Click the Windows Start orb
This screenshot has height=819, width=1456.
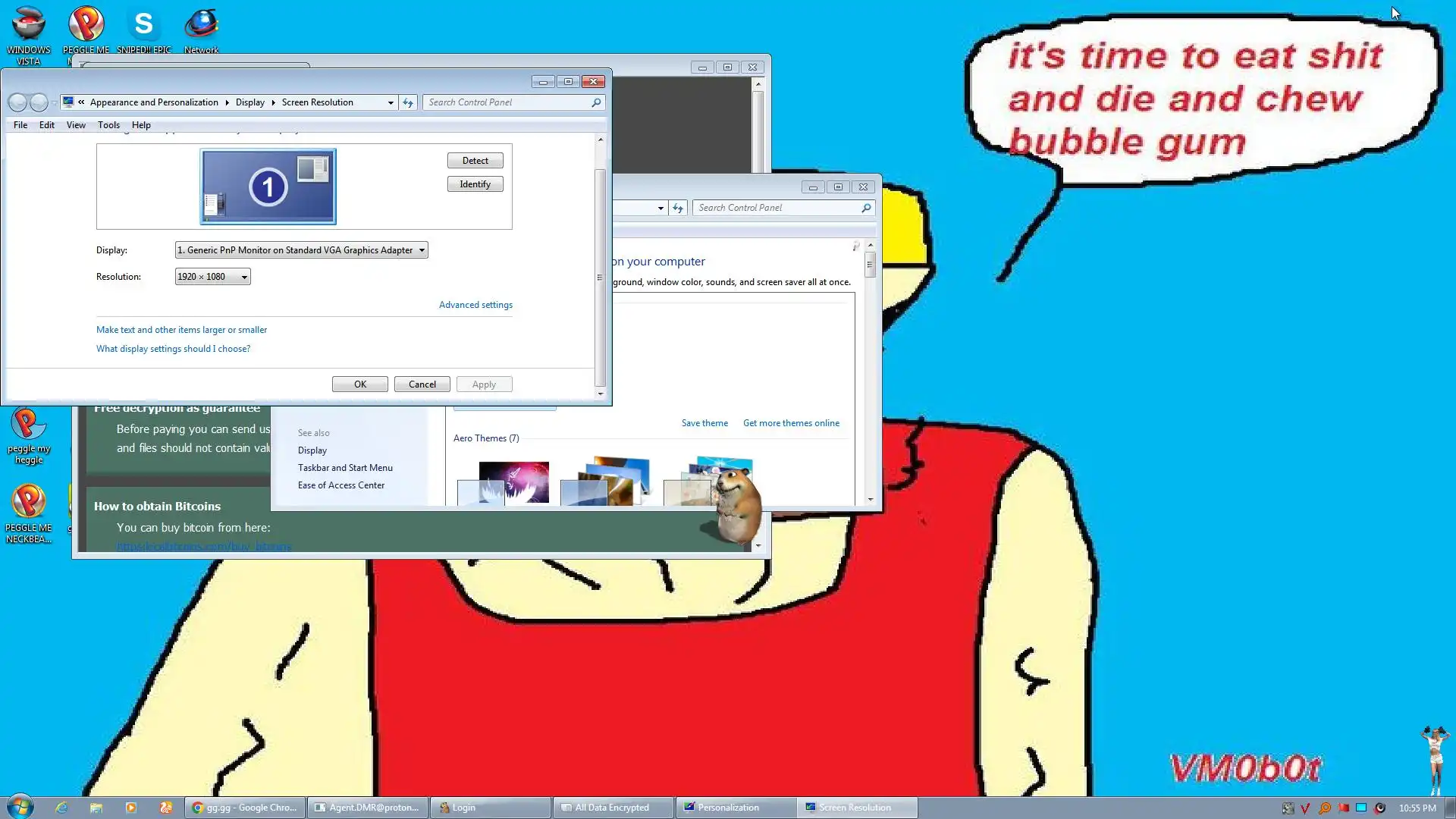[x=20, y=806]
